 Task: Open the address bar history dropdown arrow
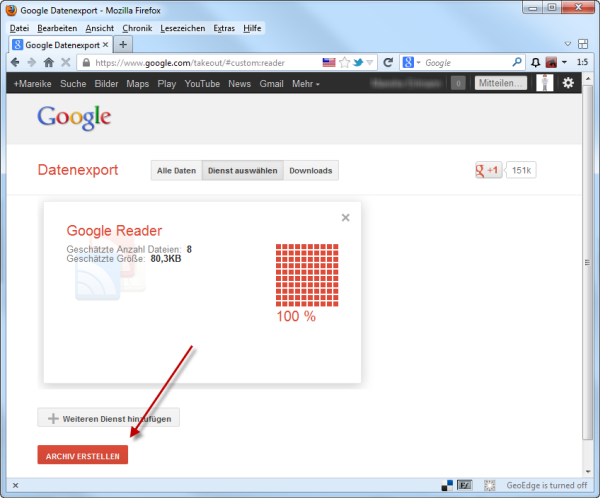370,62
